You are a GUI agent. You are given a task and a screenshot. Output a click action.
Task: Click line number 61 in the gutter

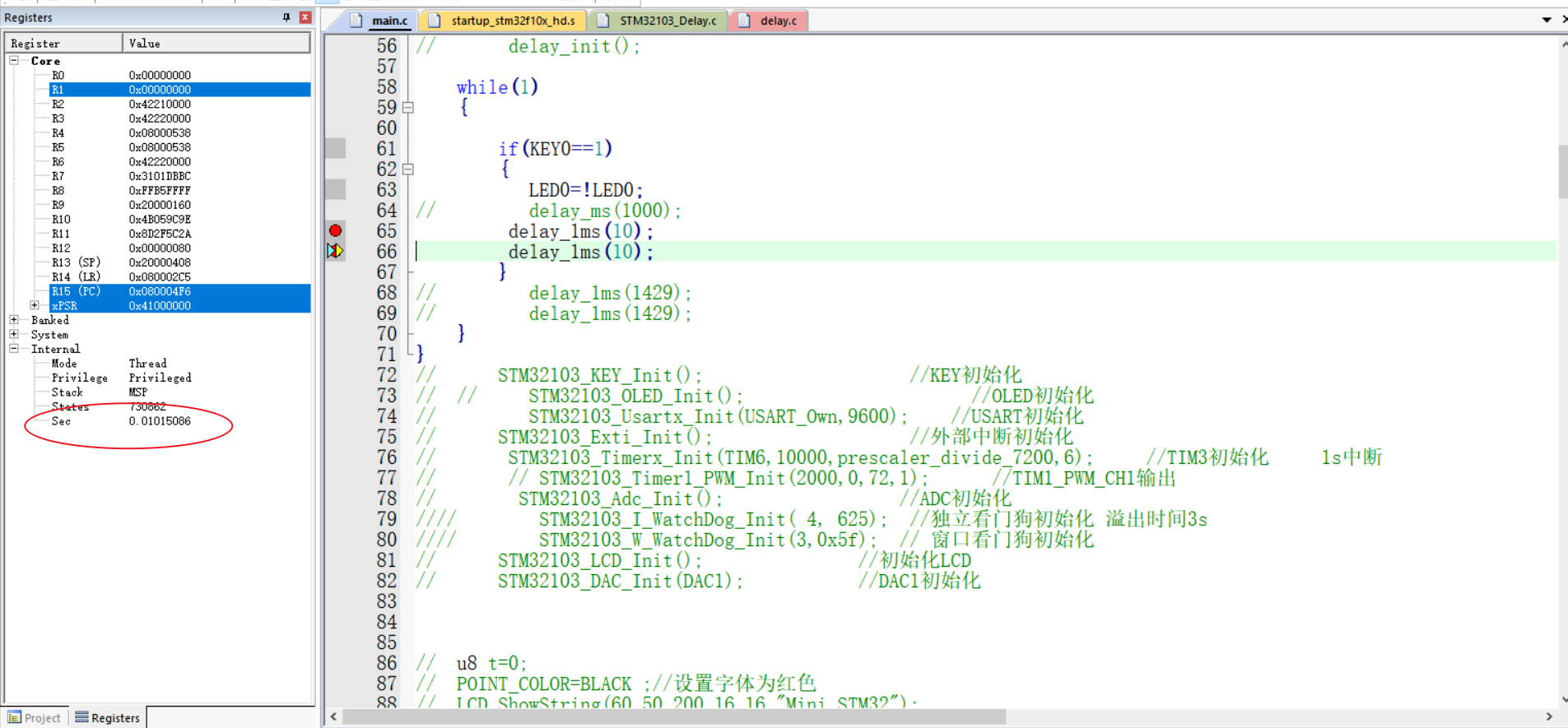[386, 149]
